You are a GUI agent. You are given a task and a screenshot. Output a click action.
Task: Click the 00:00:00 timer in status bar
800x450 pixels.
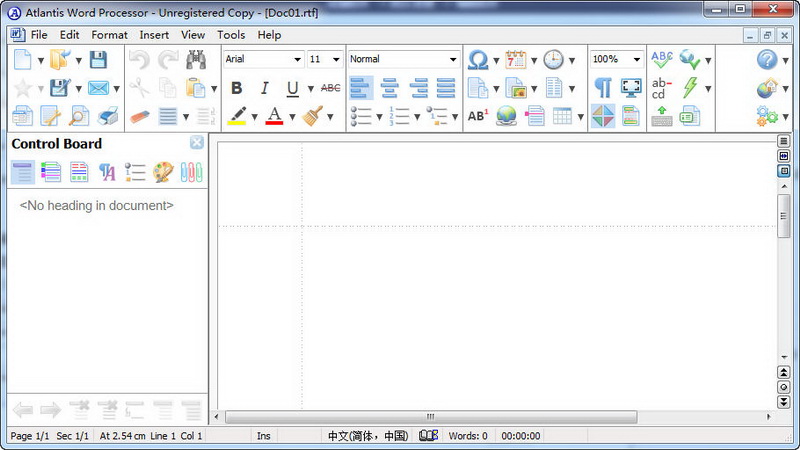tap(520, 436)
